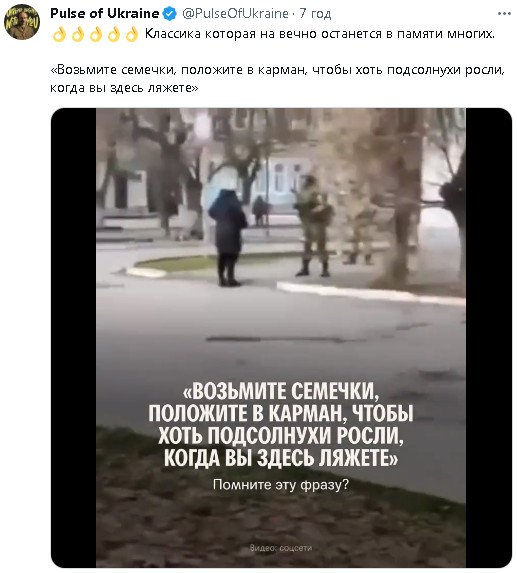517x573 pixels.
Task: Click the blue verified badge
Action: 170,14
